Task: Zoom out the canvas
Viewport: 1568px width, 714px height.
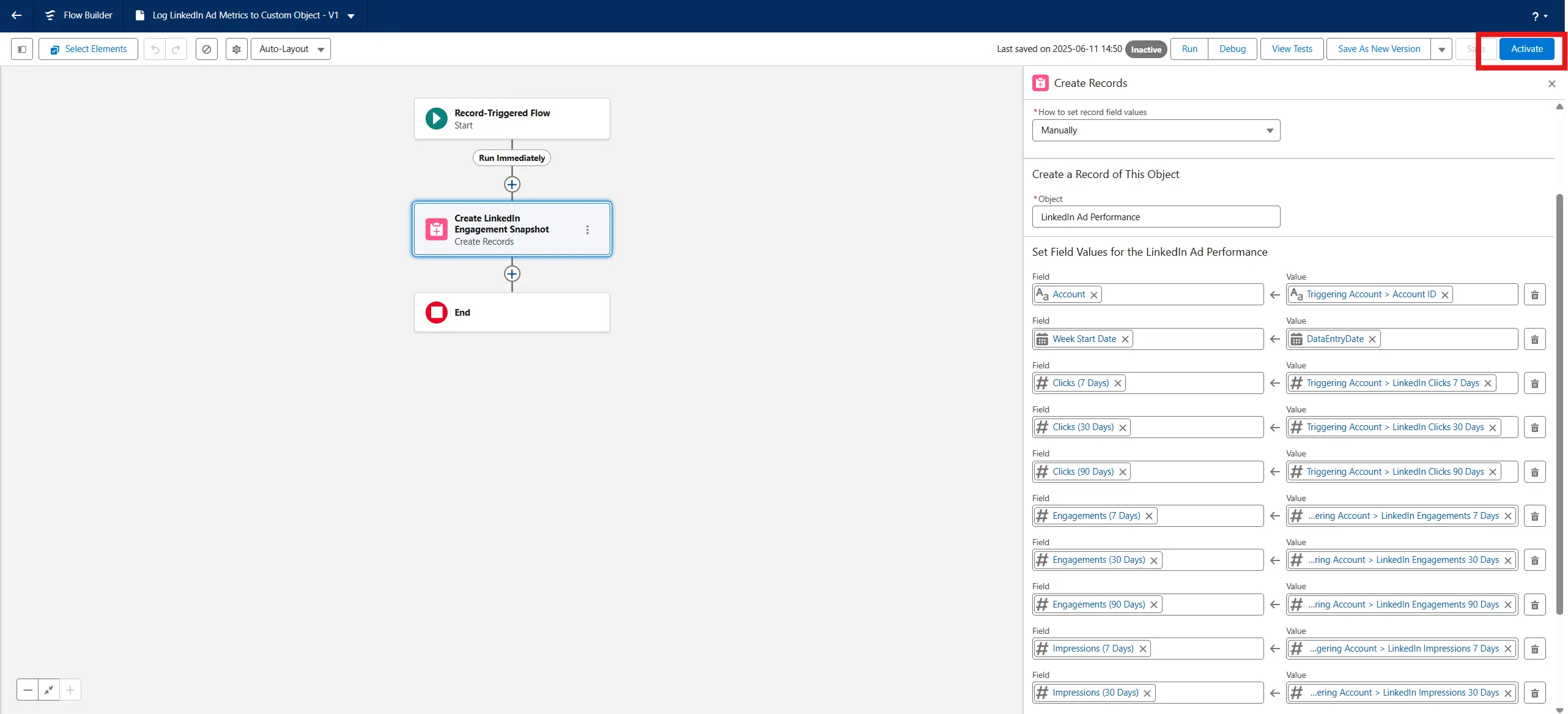Action: 28,690
